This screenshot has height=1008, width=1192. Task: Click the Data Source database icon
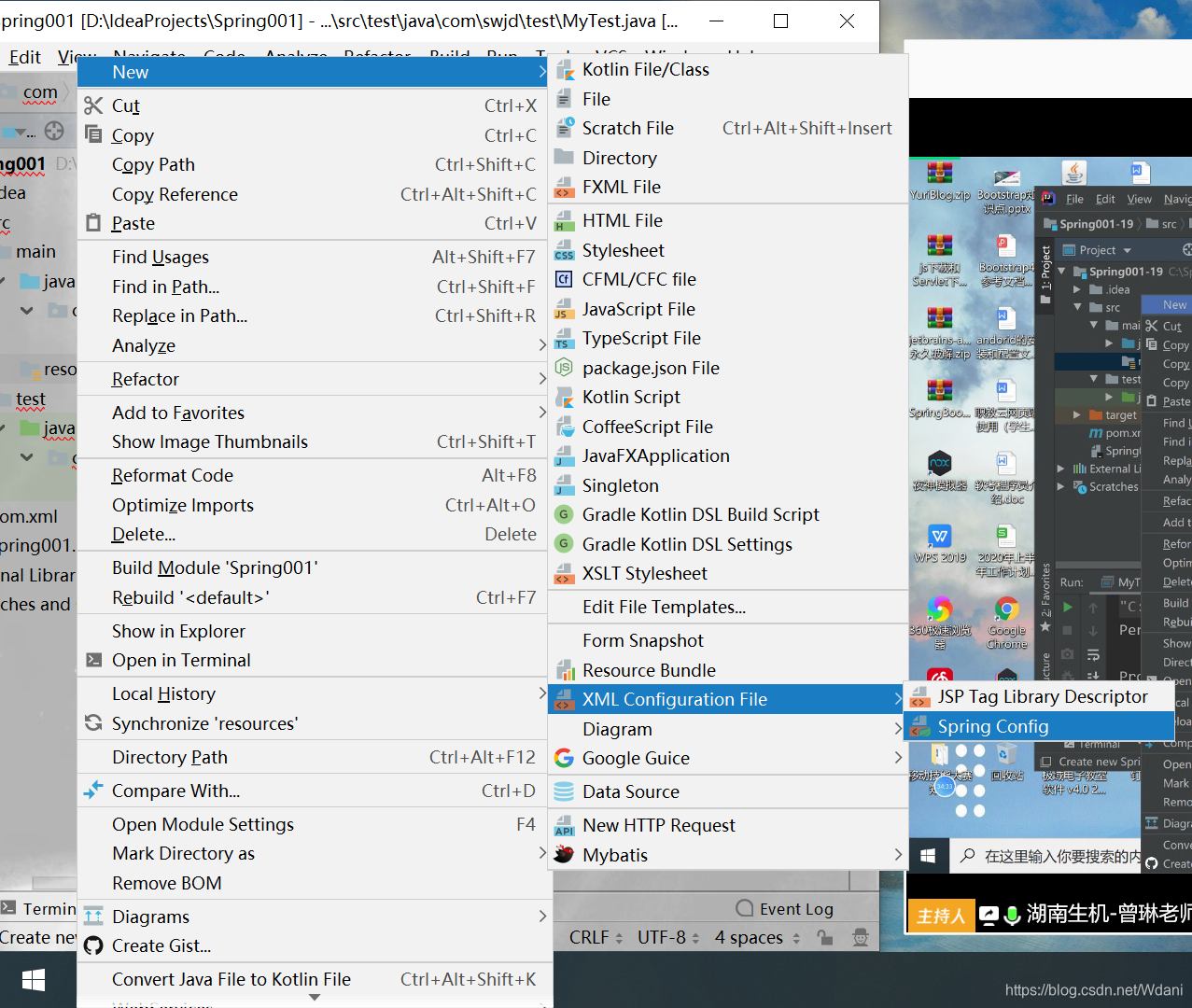pyautogui.click(x=564, y=791)
